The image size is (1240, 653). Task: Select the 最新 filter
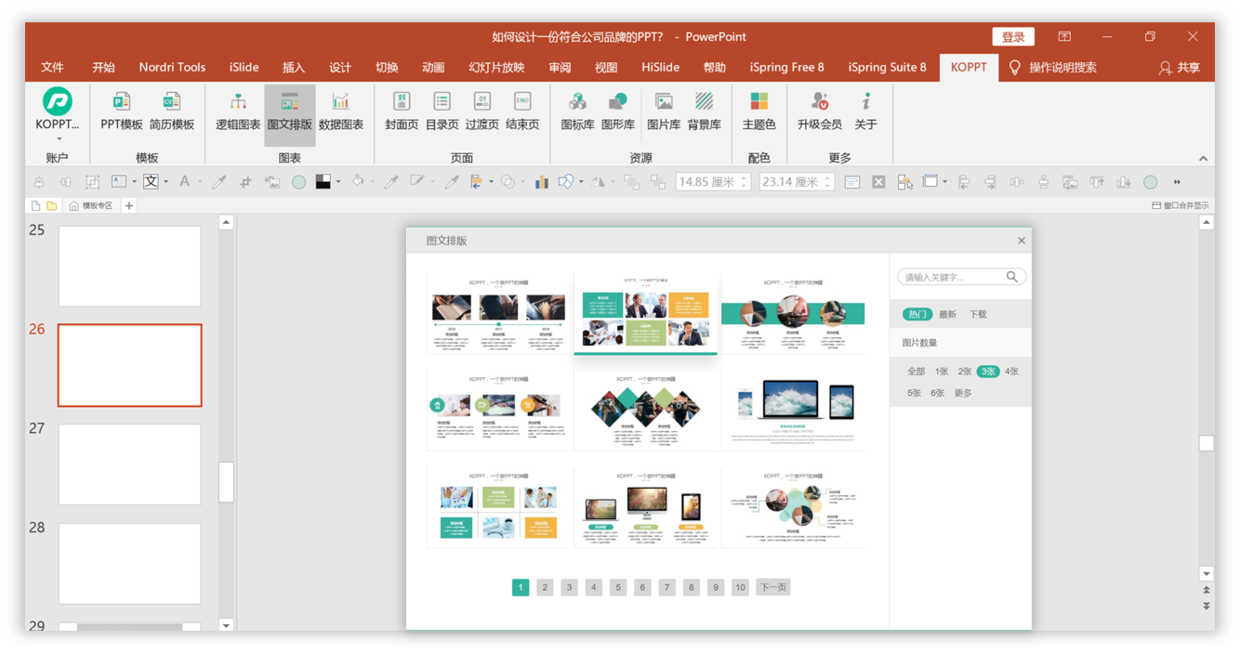(x=947, y=314)
